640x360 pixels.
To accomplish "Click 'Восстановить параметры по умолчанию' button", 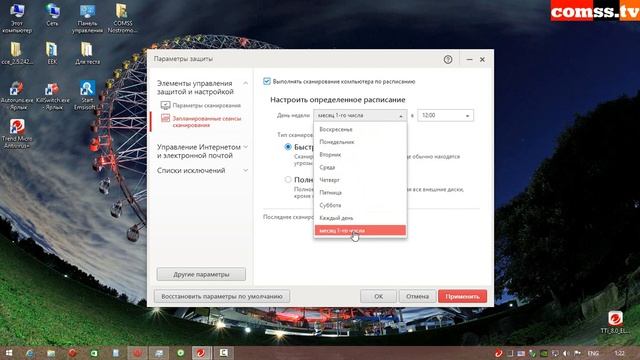I will (222, 296).
